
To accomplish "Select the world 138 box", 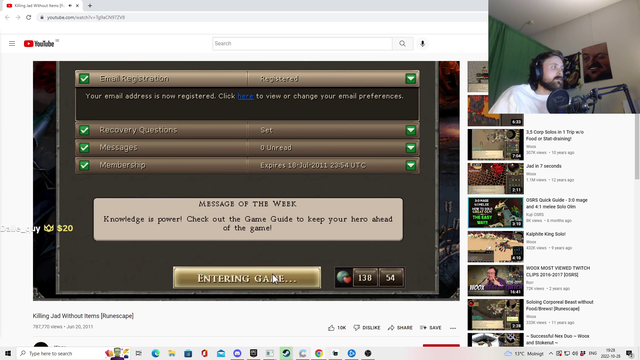I will pyautogui.click(x=365, y=278).
